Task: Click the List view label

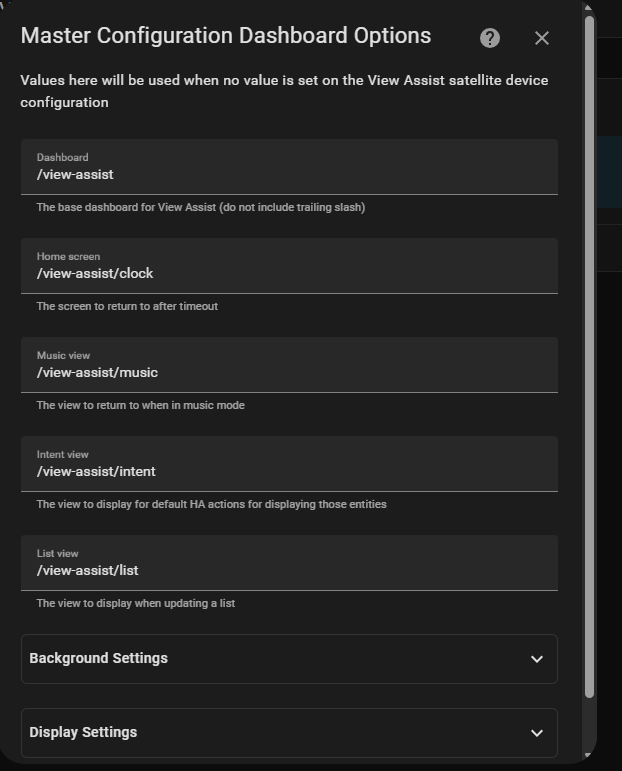Action: click(58, 554)
